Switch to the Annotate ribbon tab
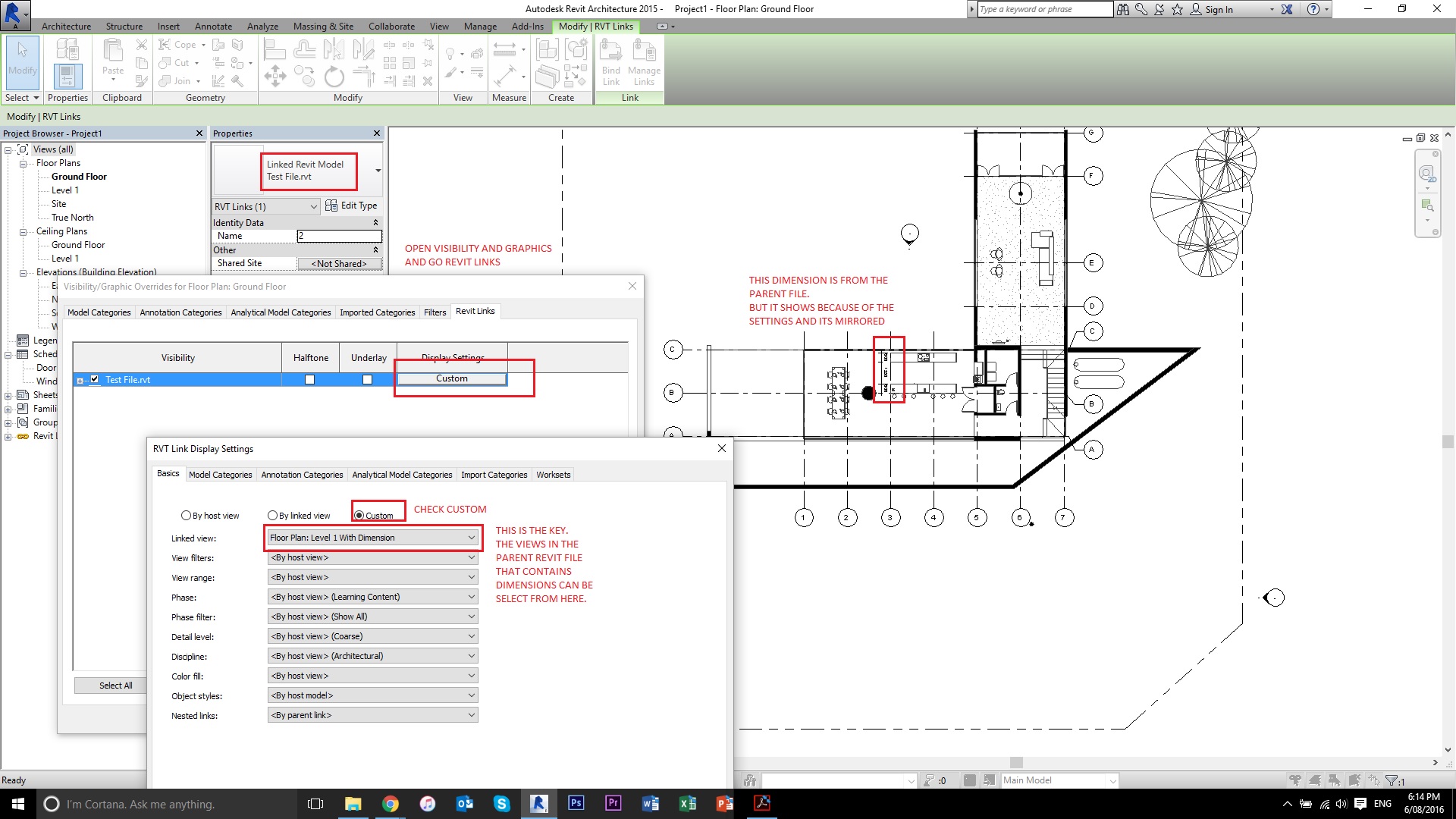This screenshot has width=1456, height=819. tap(213, 26)
